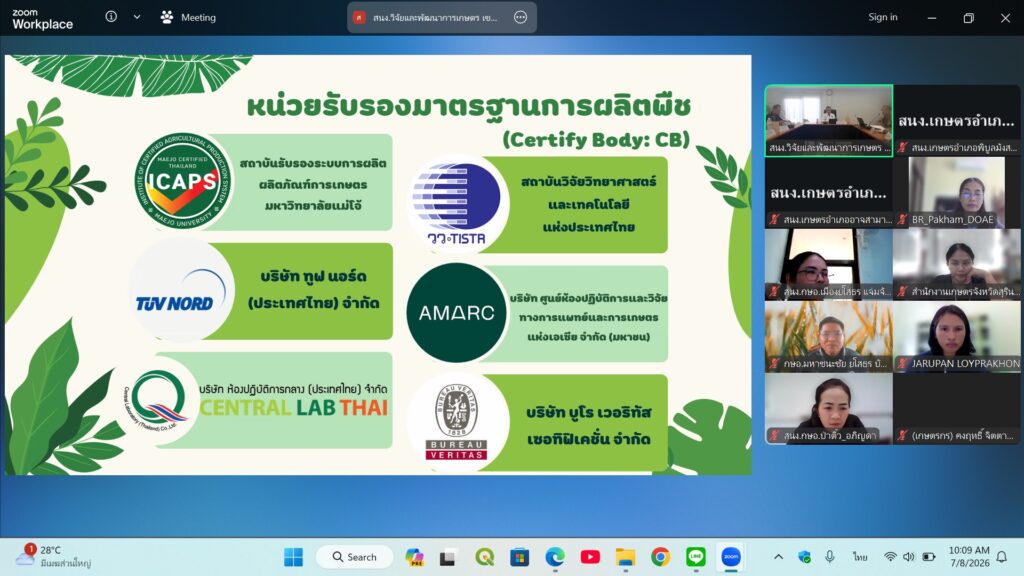The height and width of the screenshot is (576, 1024).
Task: Open LINE app from the taskbar
Action: point(696,557)
